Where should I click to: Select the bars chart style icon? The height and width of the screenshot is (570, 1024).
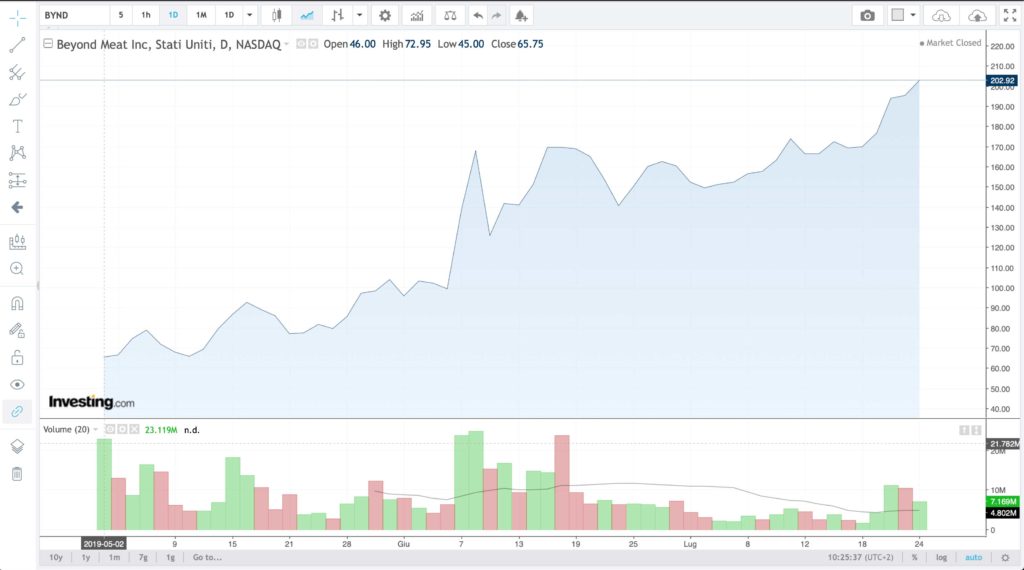click(x=337, y=15)
